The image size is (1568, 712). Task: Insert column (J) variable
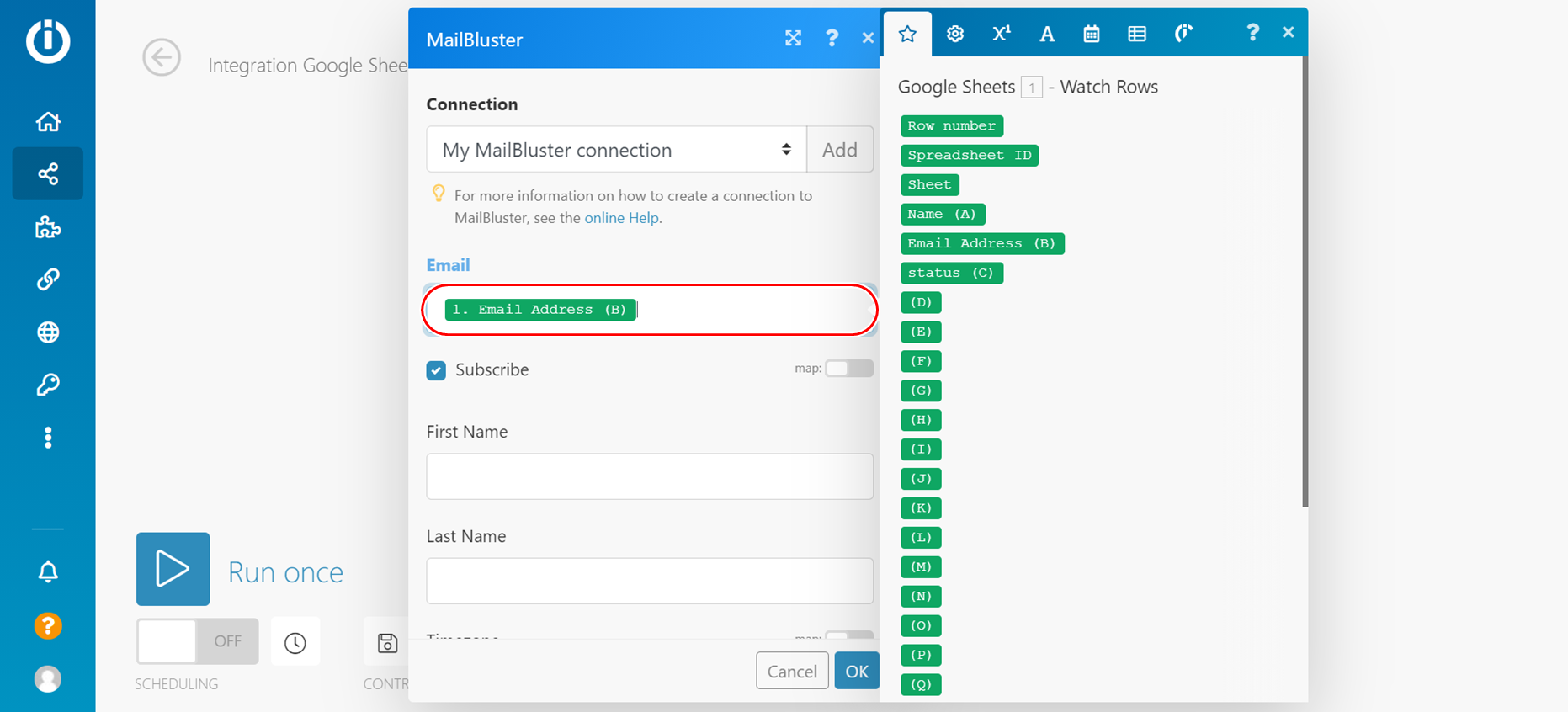[921, 479]
